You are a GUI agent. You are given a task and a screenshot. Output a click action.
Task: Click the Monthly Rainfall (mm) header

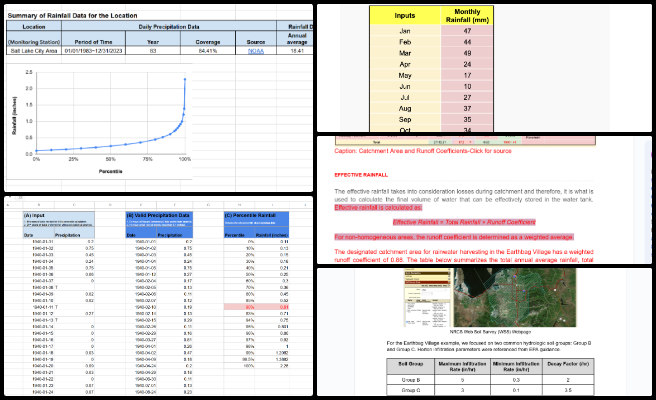pos(467,15)
